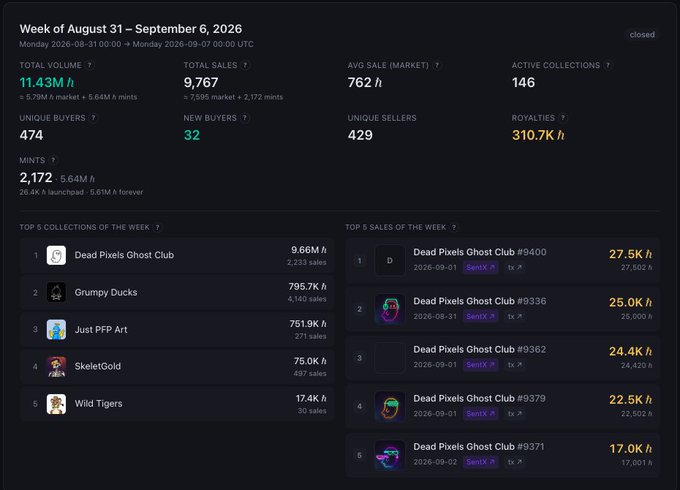Viewport: 680px width, 490px height.
Task: Click the 795.7K collection volume
Action: pyautogui.click(x=307, y=287)
